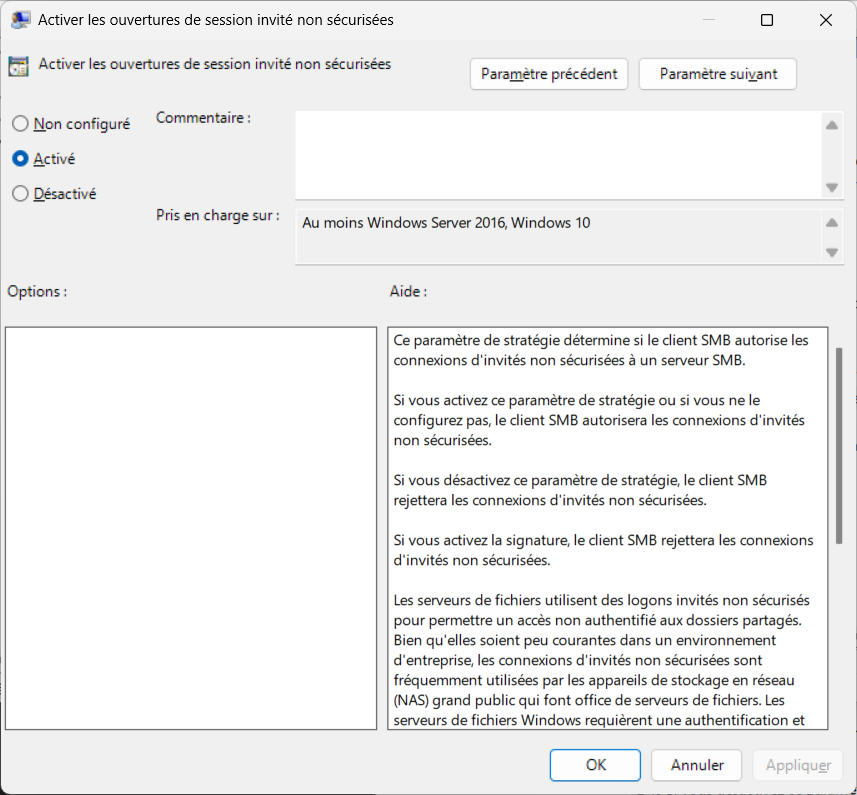Go to Paramètre précédent
Viewport: 857px width, 795px height.
pyautogui.click(x=549, y=74)
